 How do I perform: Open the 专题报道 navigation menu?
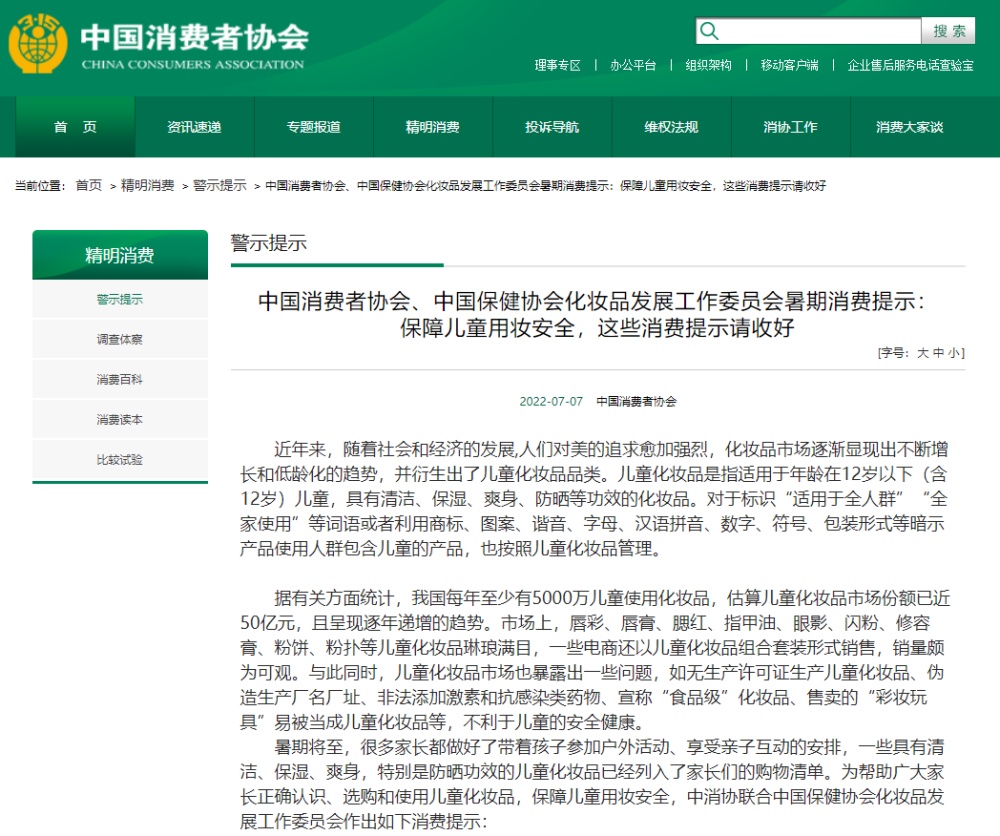click(x=313, y=127)
